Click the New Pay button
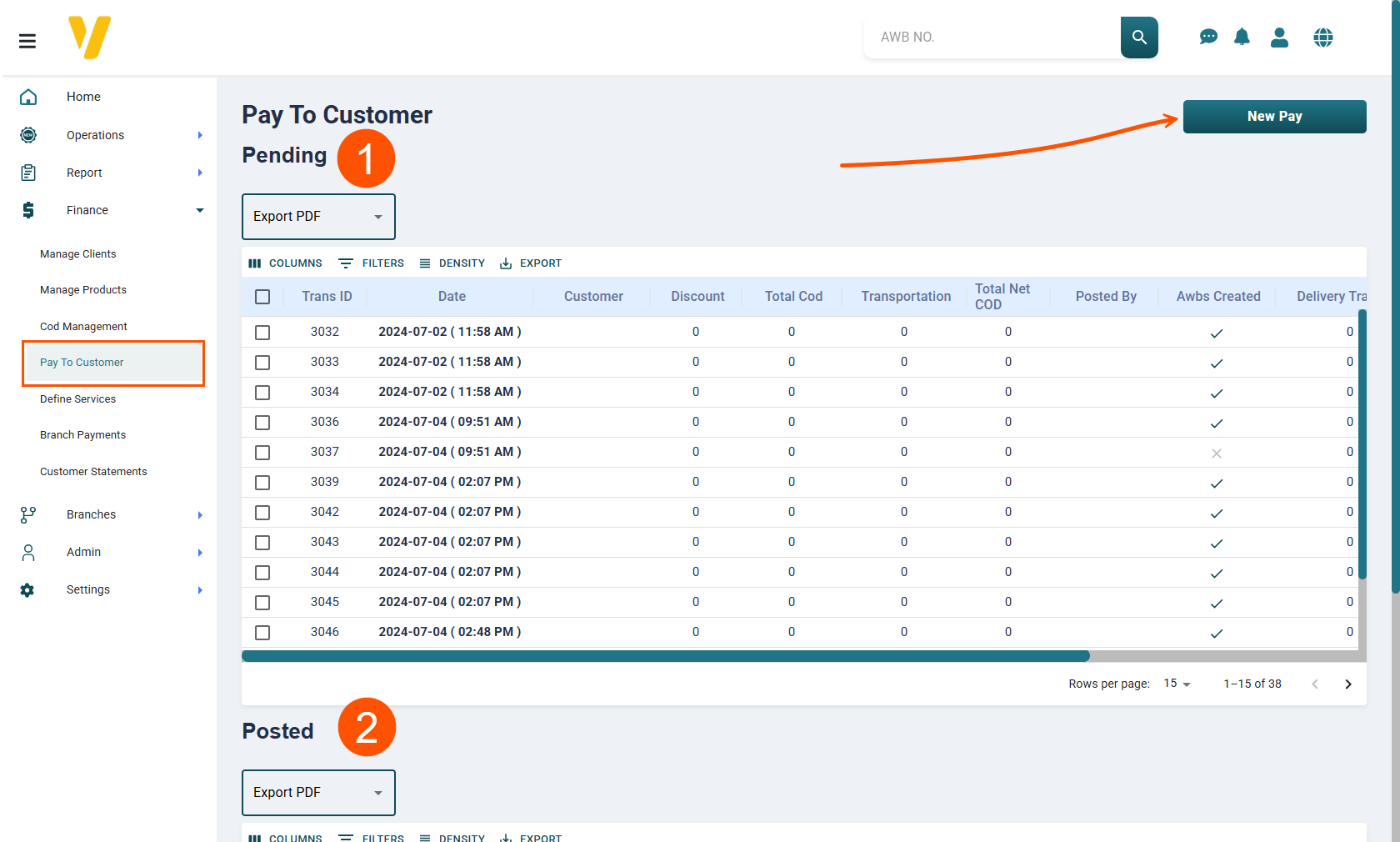1400x842 pixels. [1274, 117]
